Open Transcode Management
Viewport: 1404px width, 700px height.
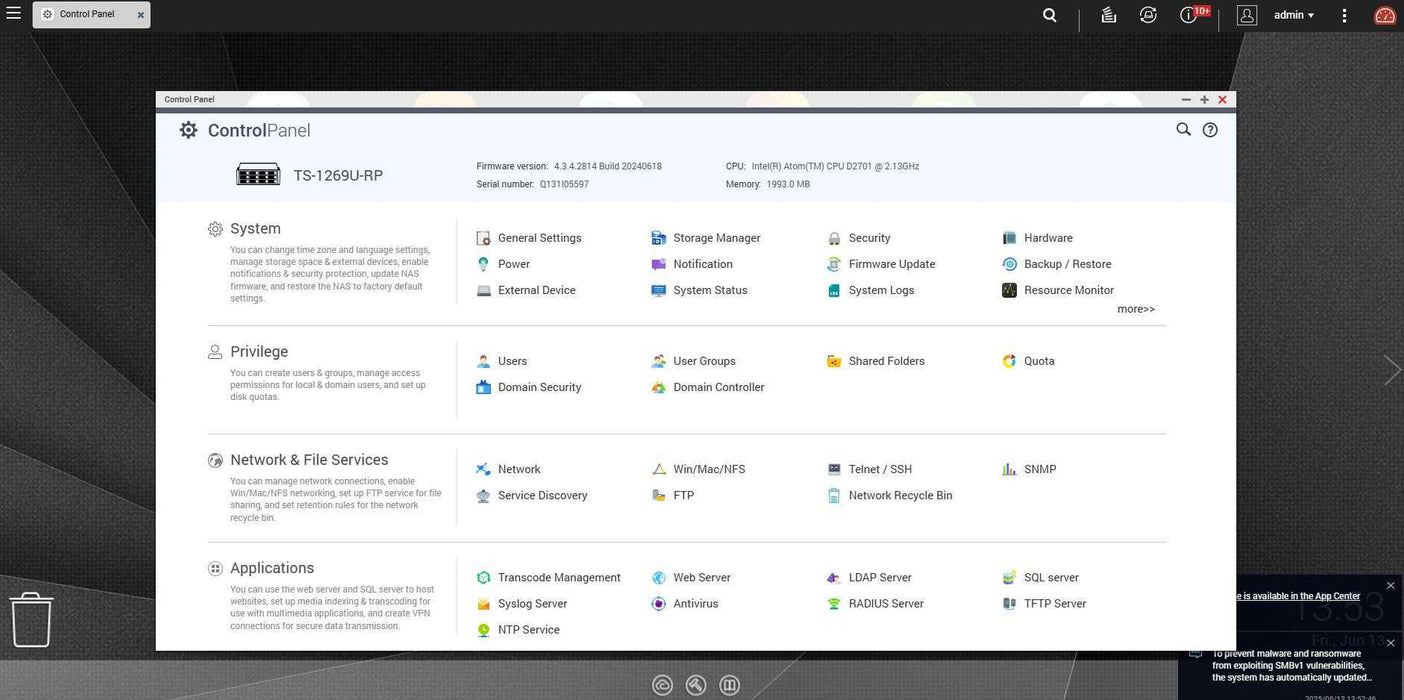(548, 577)
